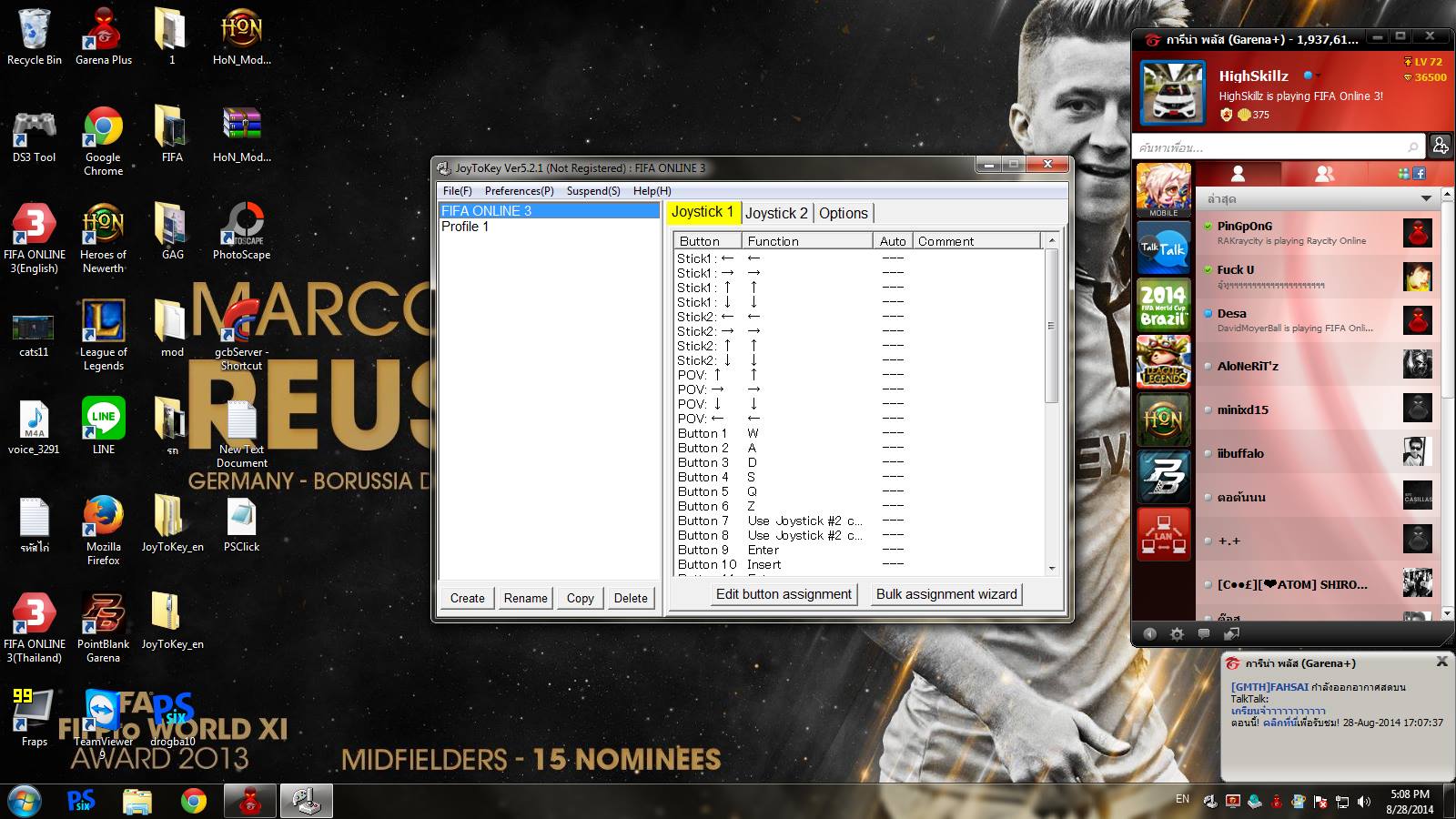Click Edit button assignment

[784, 594]
